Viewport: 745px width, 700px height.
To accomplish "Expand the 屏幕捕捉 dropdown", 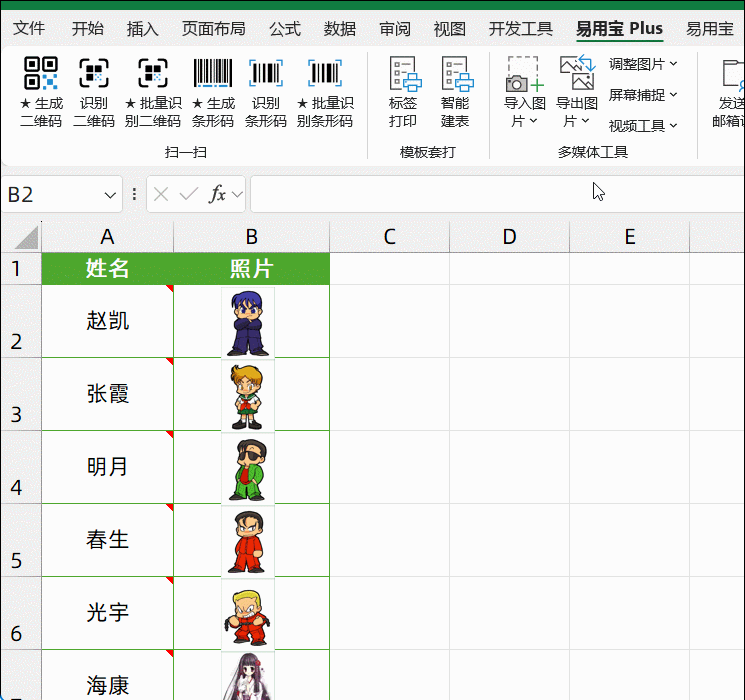I will click(x=643, y=95).
